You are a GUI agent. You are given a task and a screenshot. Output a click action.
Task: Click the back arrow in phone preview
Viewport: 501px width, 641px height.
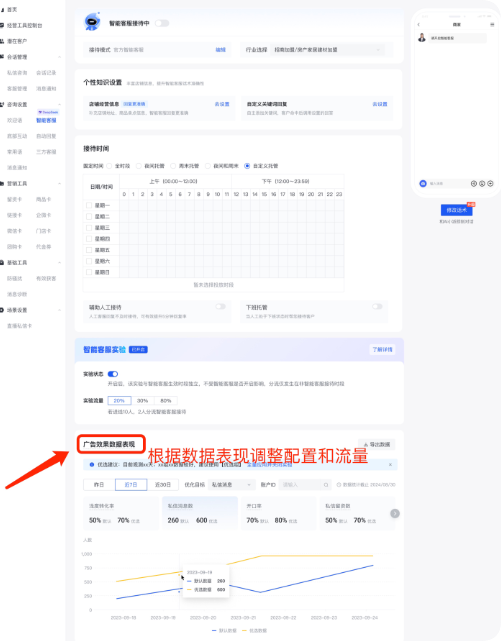pos(418,25)
